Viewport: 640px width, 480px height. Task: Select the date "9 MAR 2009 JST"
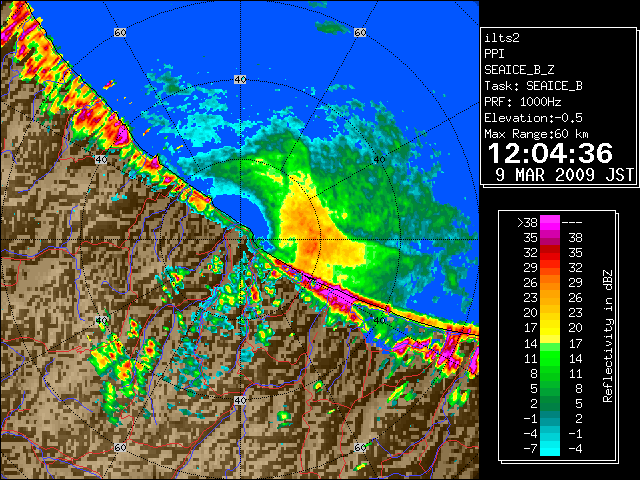coord(564,175)
